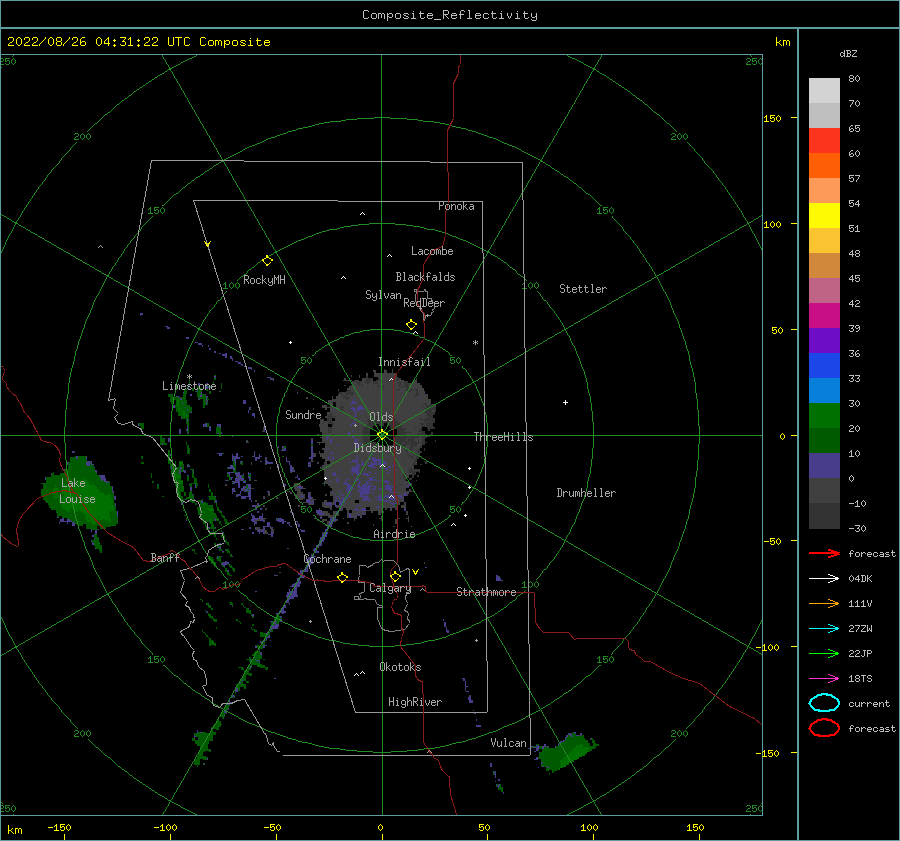Click the Calgary city label
900x841 pixels.
pyautogui.click(x=390, y=588)
